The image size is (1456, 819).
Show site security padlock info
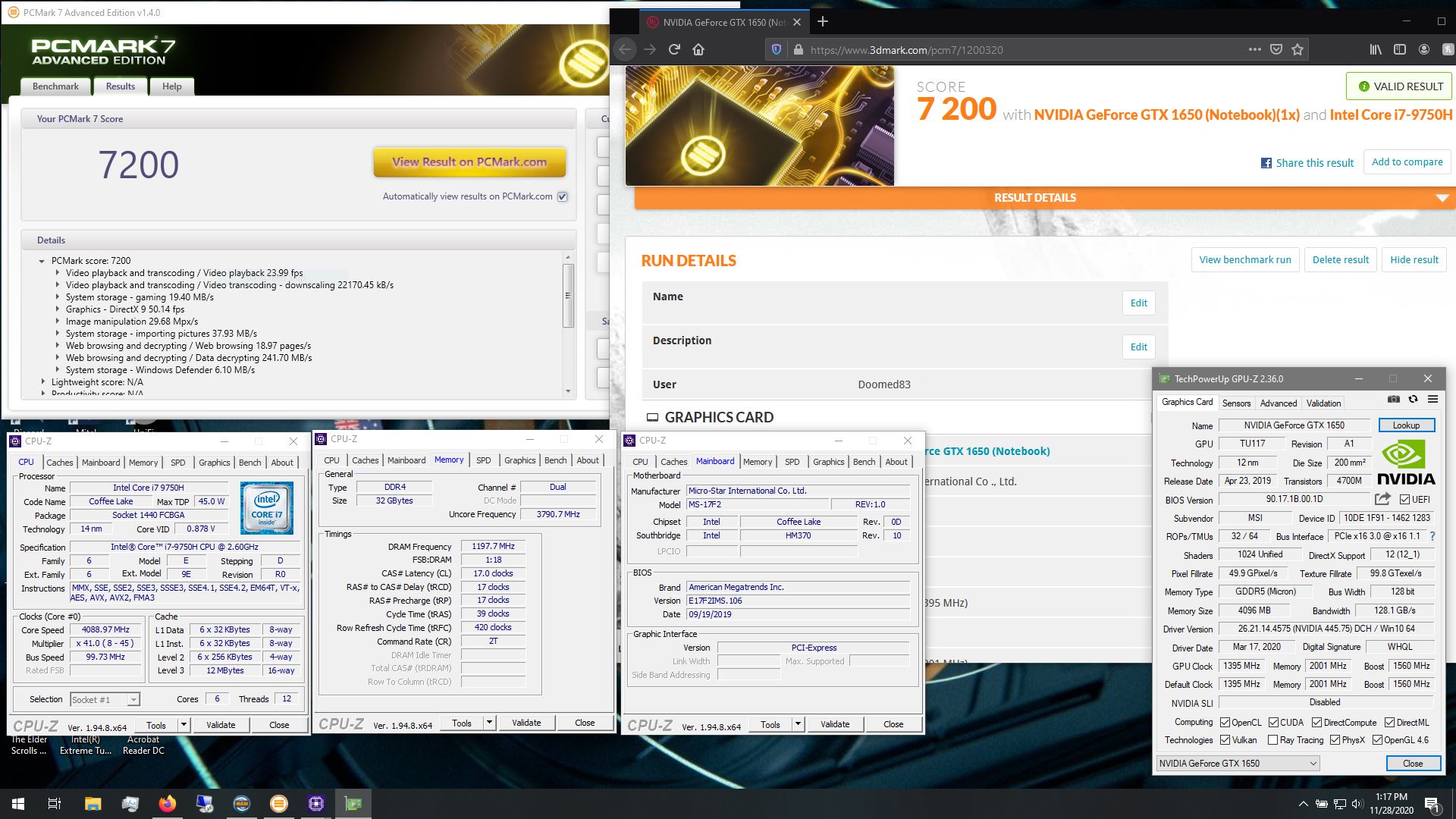pyautogui.click(x=797, y=49)
